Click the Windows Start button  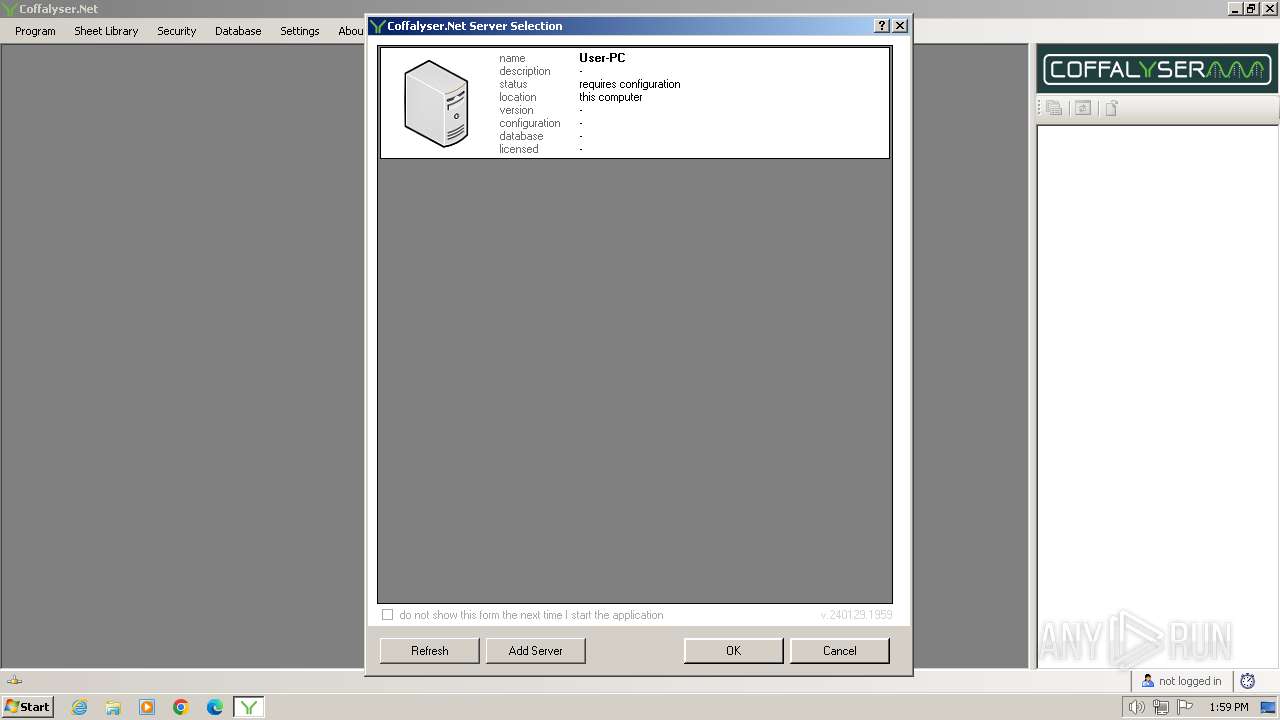(x=27, y=707)
